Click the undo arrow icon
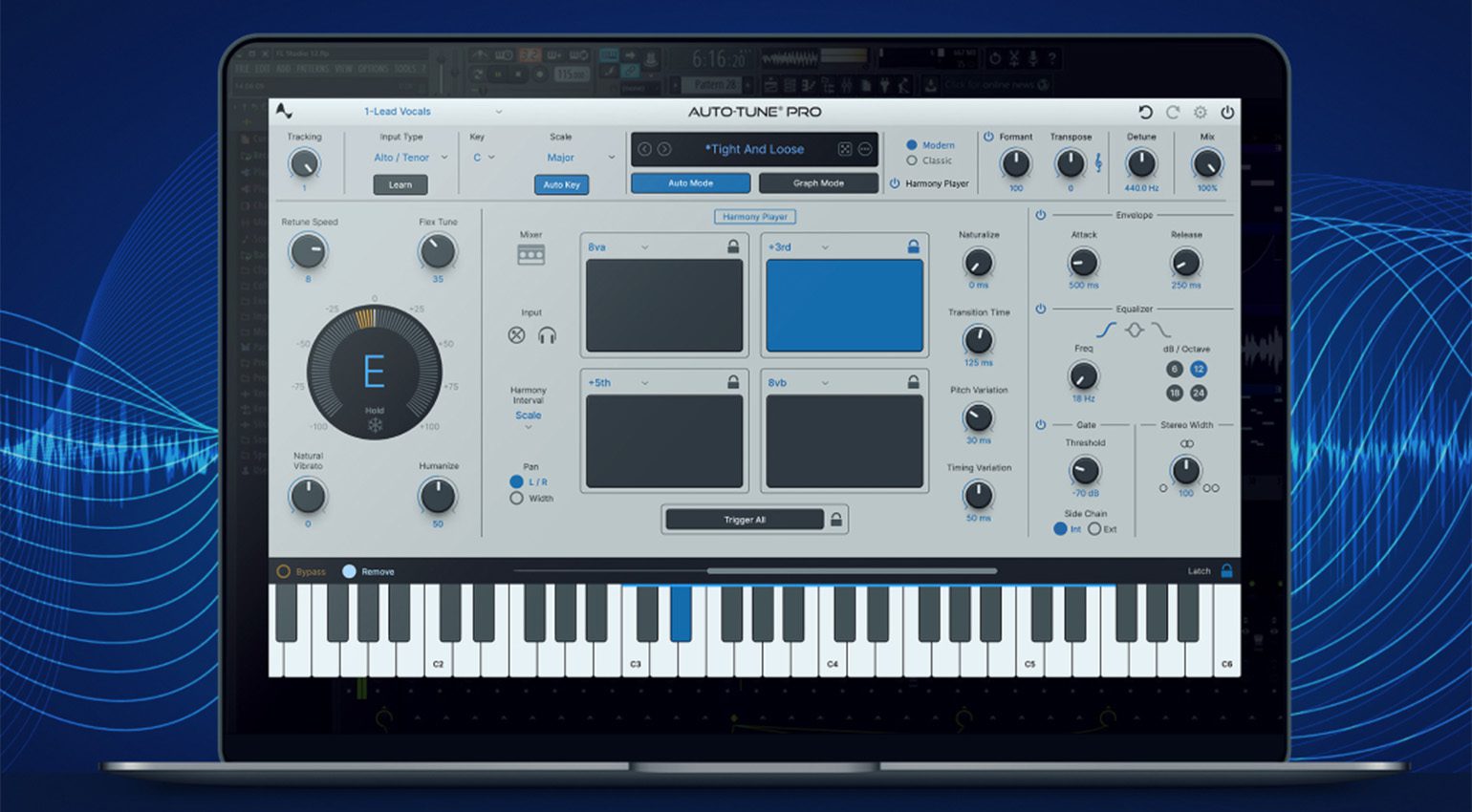 (1146, 112)
